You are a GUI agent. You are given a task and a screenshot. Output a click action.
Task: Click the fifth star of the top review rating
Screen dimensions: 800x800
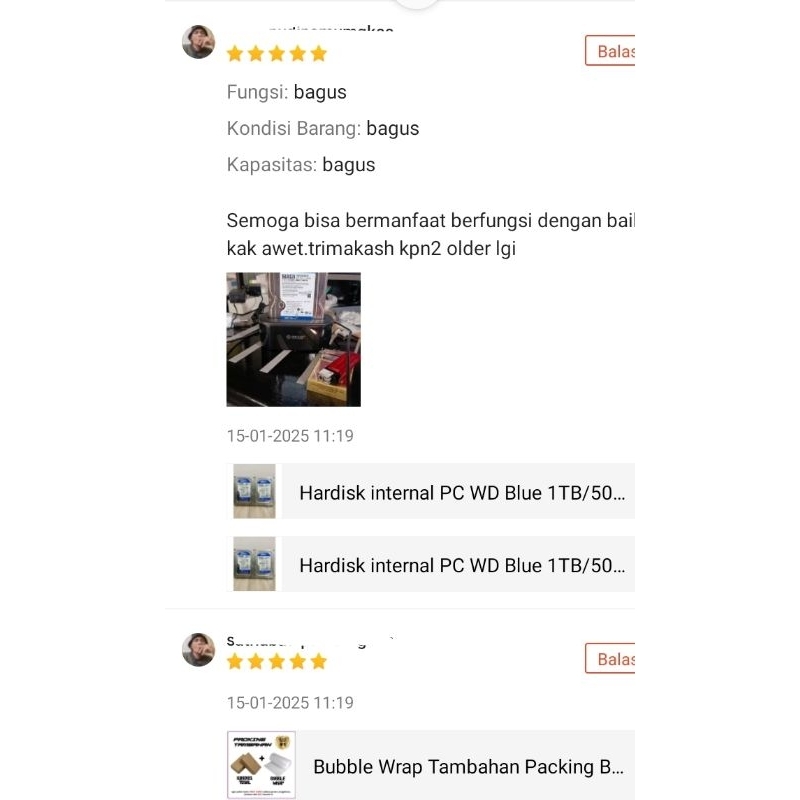318,53
